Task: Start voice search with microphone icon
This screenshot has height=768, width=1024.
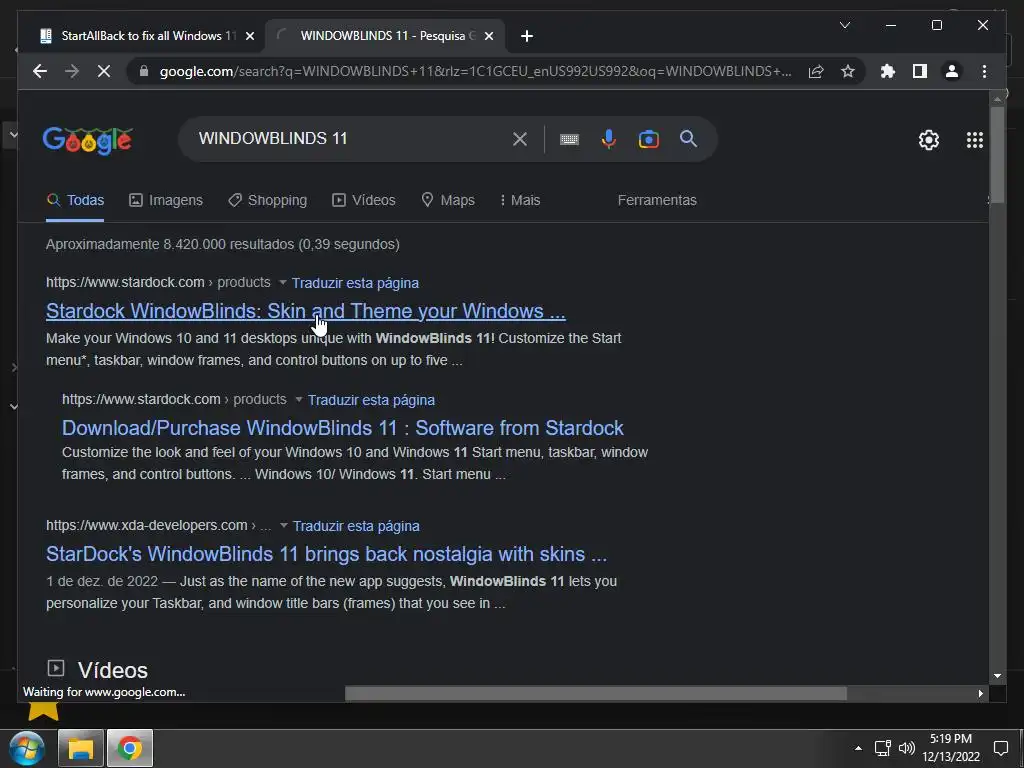Action: 609,139
